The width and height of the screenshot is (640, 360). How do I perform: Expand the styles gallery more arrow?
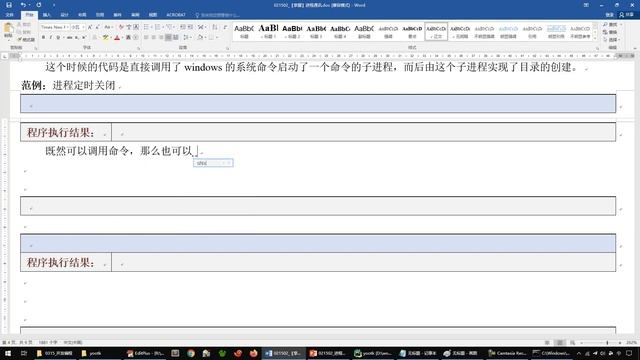pos(595,38)
